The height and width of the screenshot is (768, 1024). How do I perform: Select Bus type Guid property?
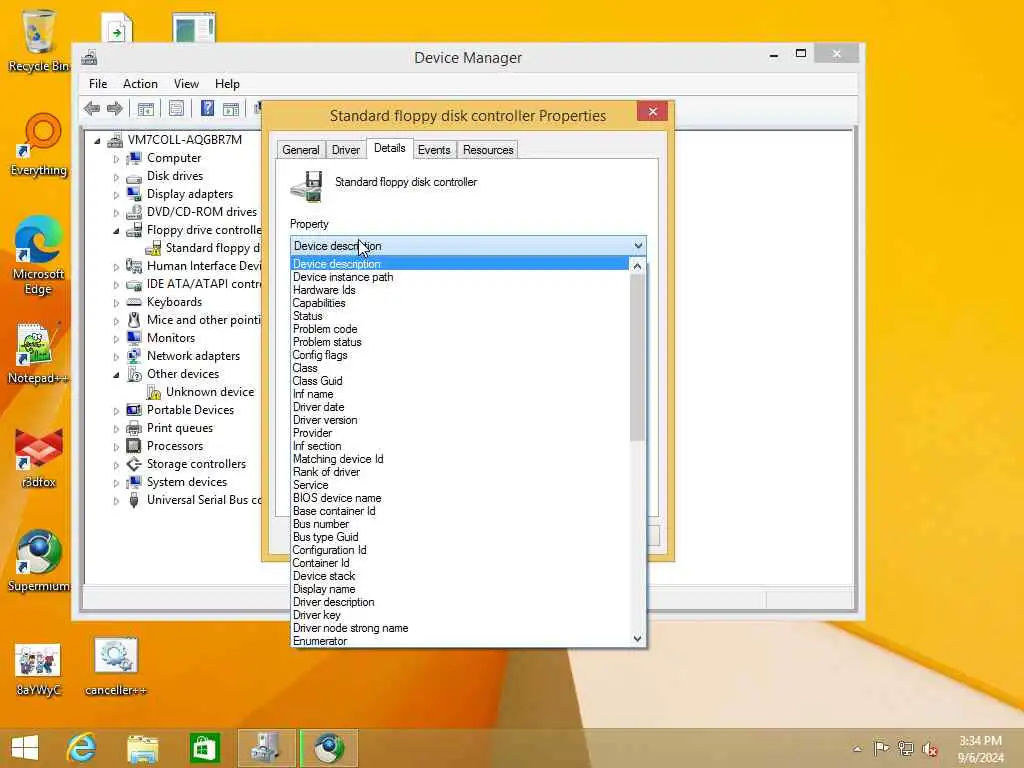click(460, 537)
